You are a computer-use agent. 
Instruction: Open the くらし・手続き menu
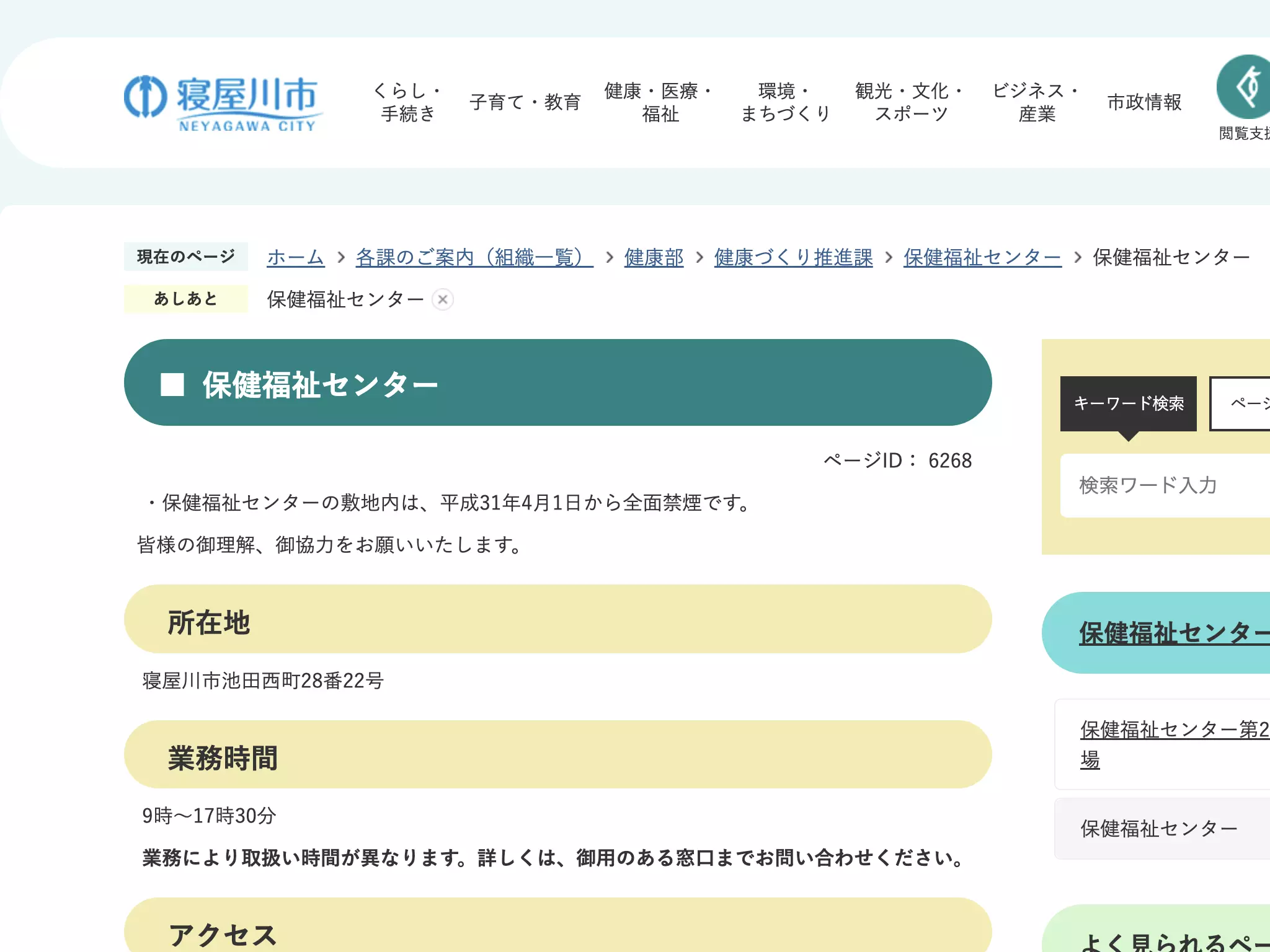(407, 102)
